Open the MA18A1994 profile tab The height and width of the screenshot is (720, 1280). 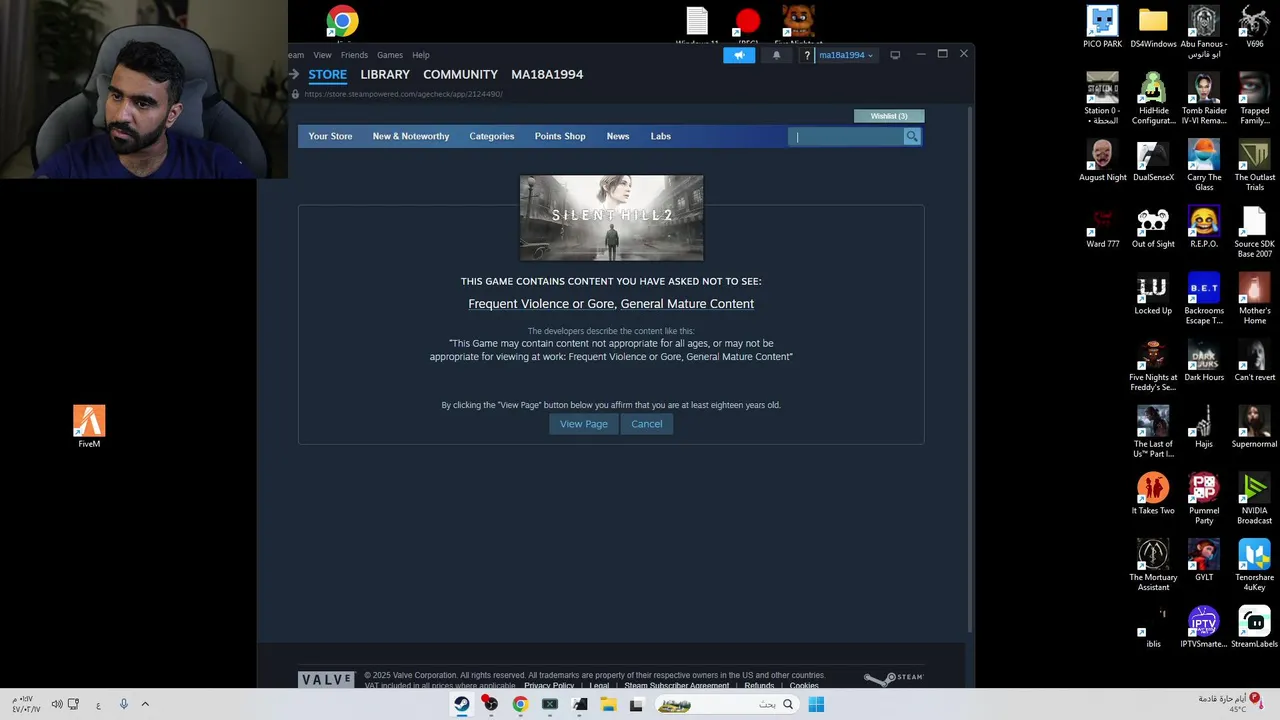point(547,74)
